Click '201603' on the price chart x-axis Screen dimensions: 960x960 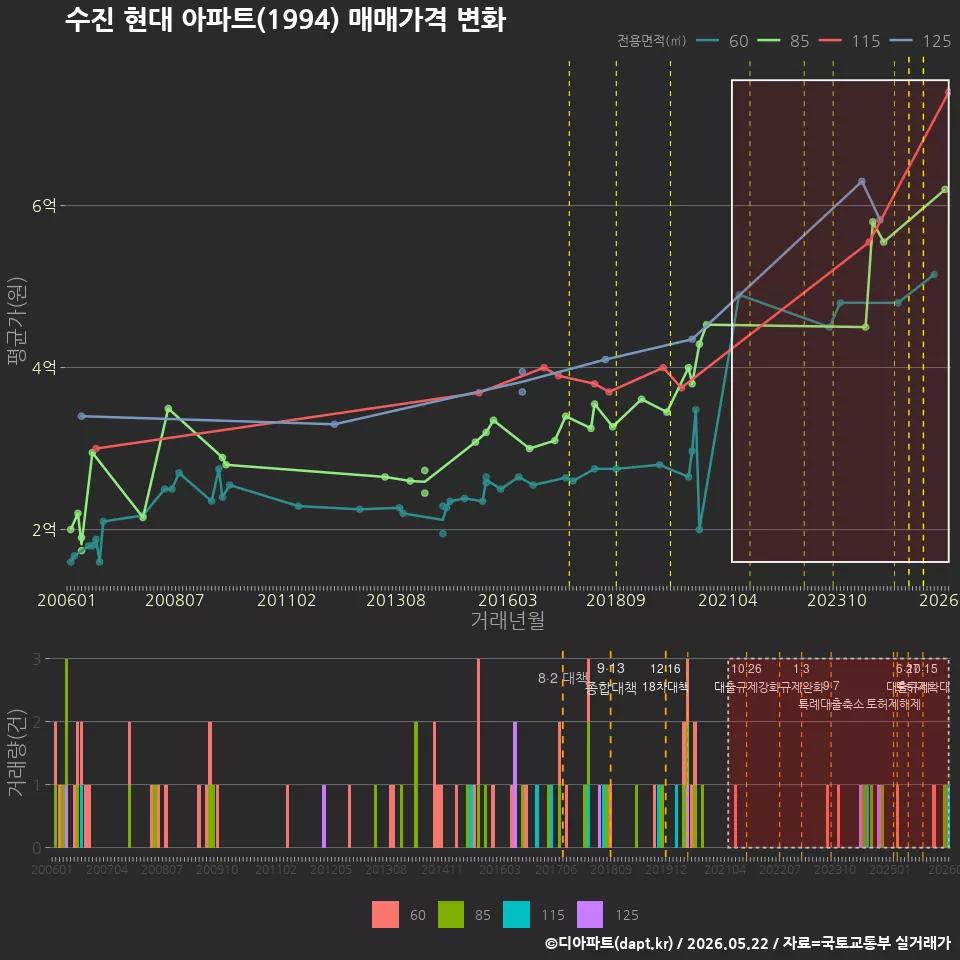click(508, 600)
